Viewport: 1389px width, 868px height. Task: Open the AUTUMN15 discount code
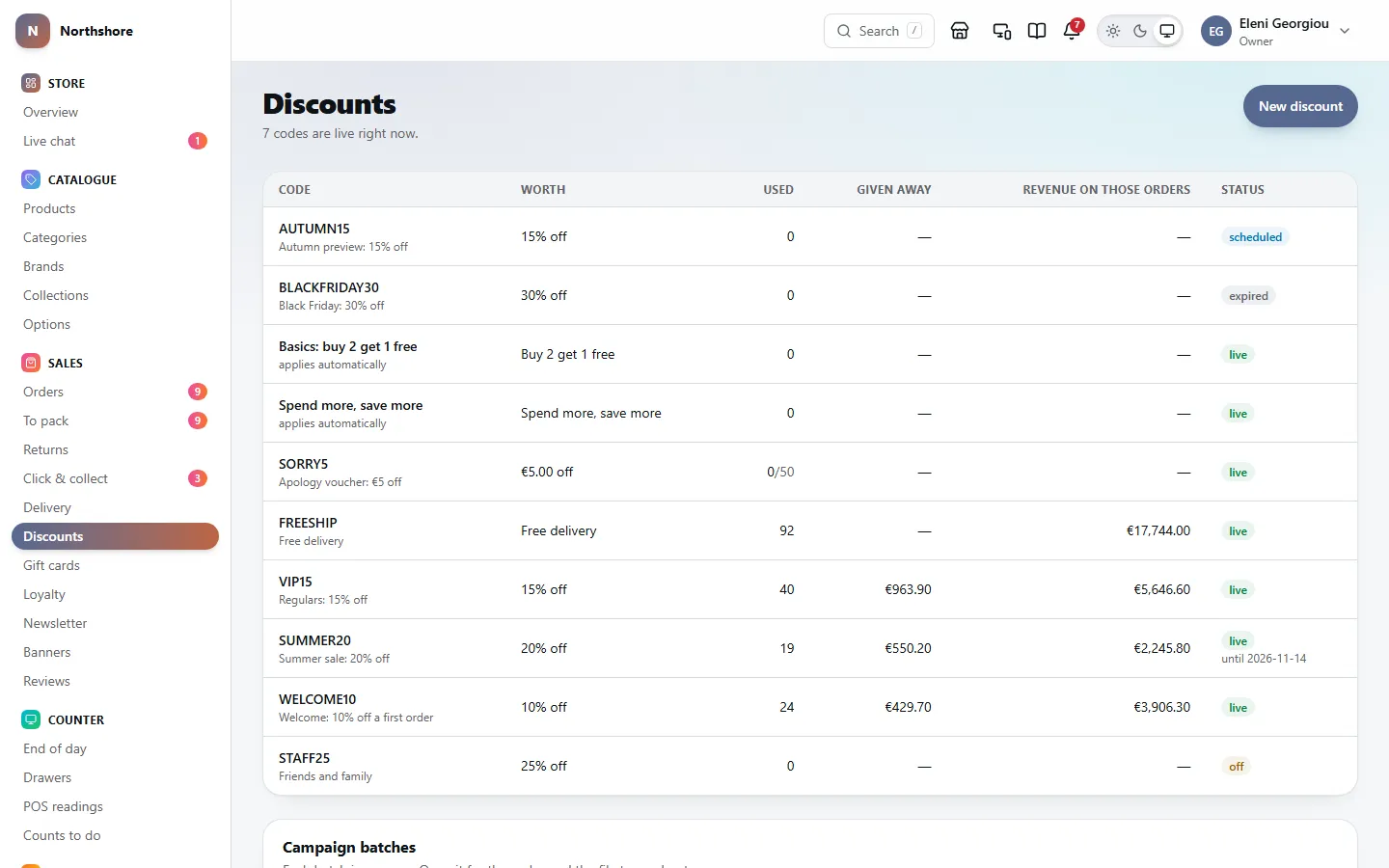tap(313, 229)
